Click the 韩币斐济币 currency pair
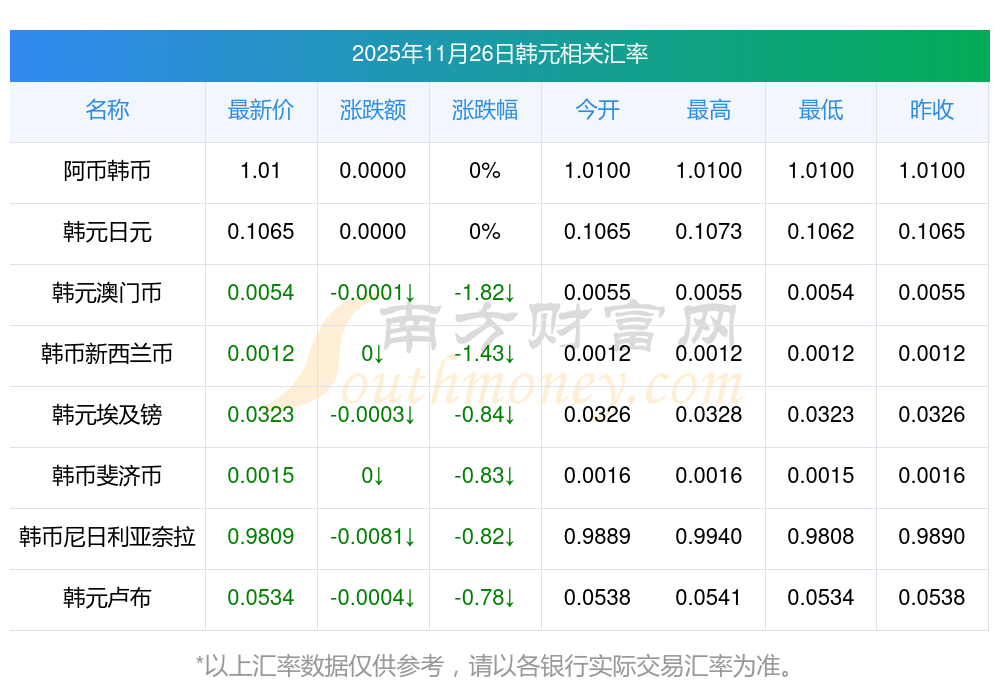The image size is (1000, 697). (x=107, y=476)
